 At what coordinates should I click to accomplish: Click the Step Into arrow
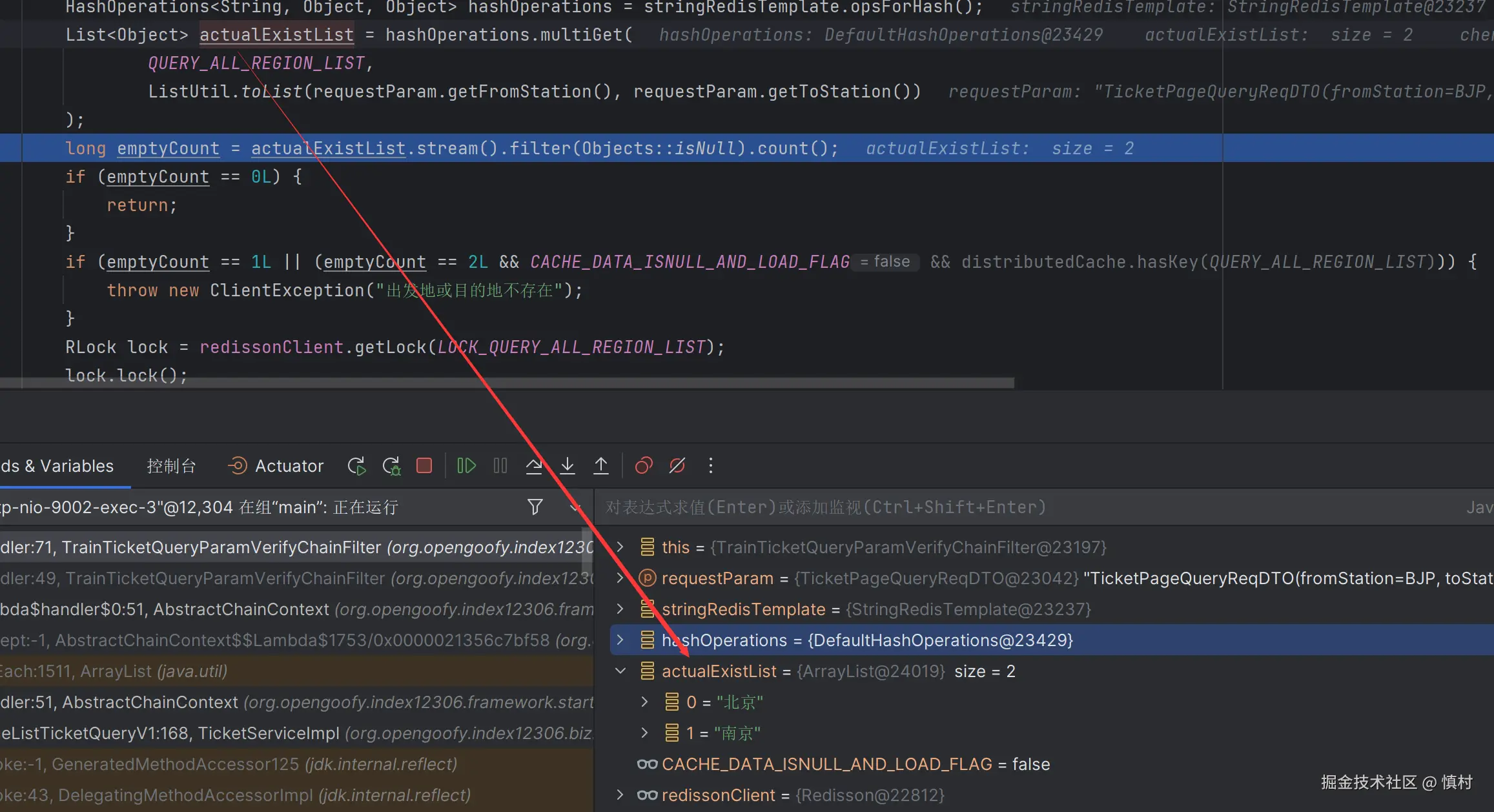568,466
